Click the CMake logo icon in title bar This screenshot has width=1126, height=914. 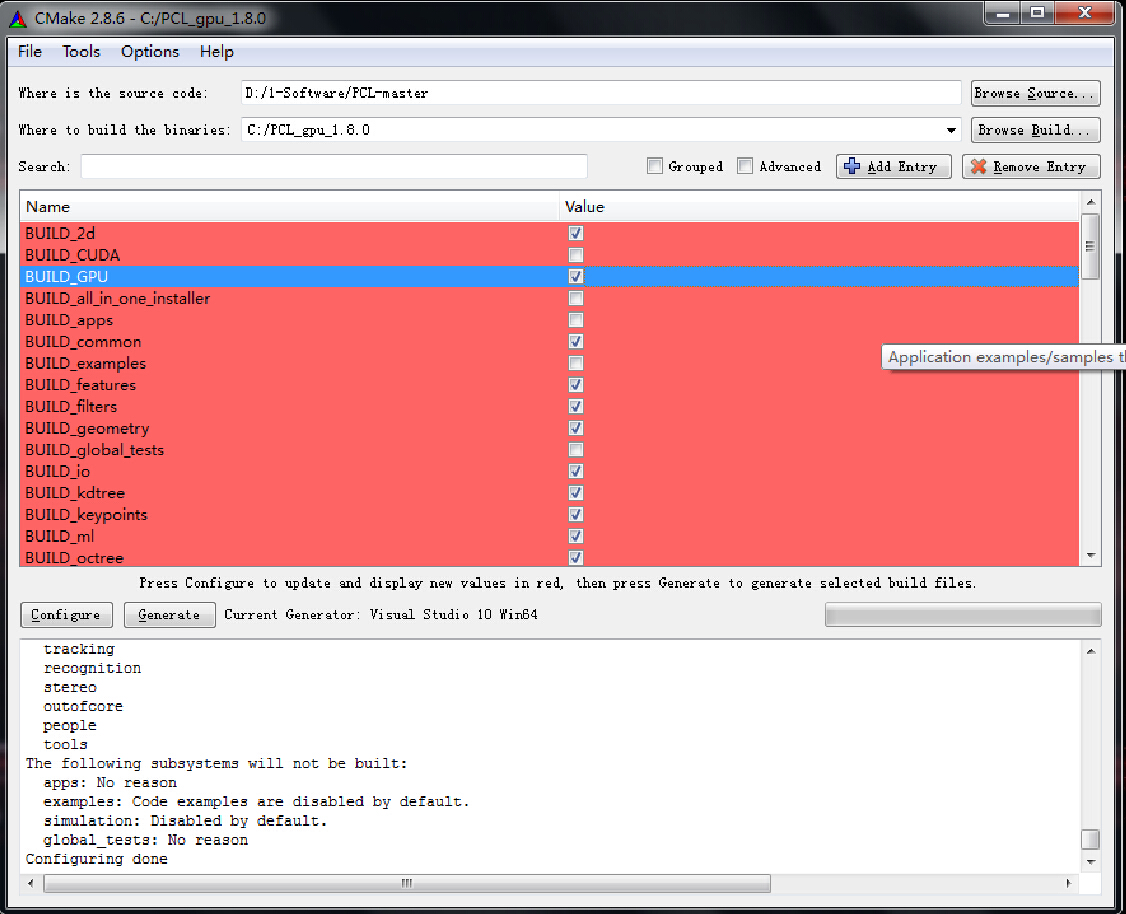17,19
